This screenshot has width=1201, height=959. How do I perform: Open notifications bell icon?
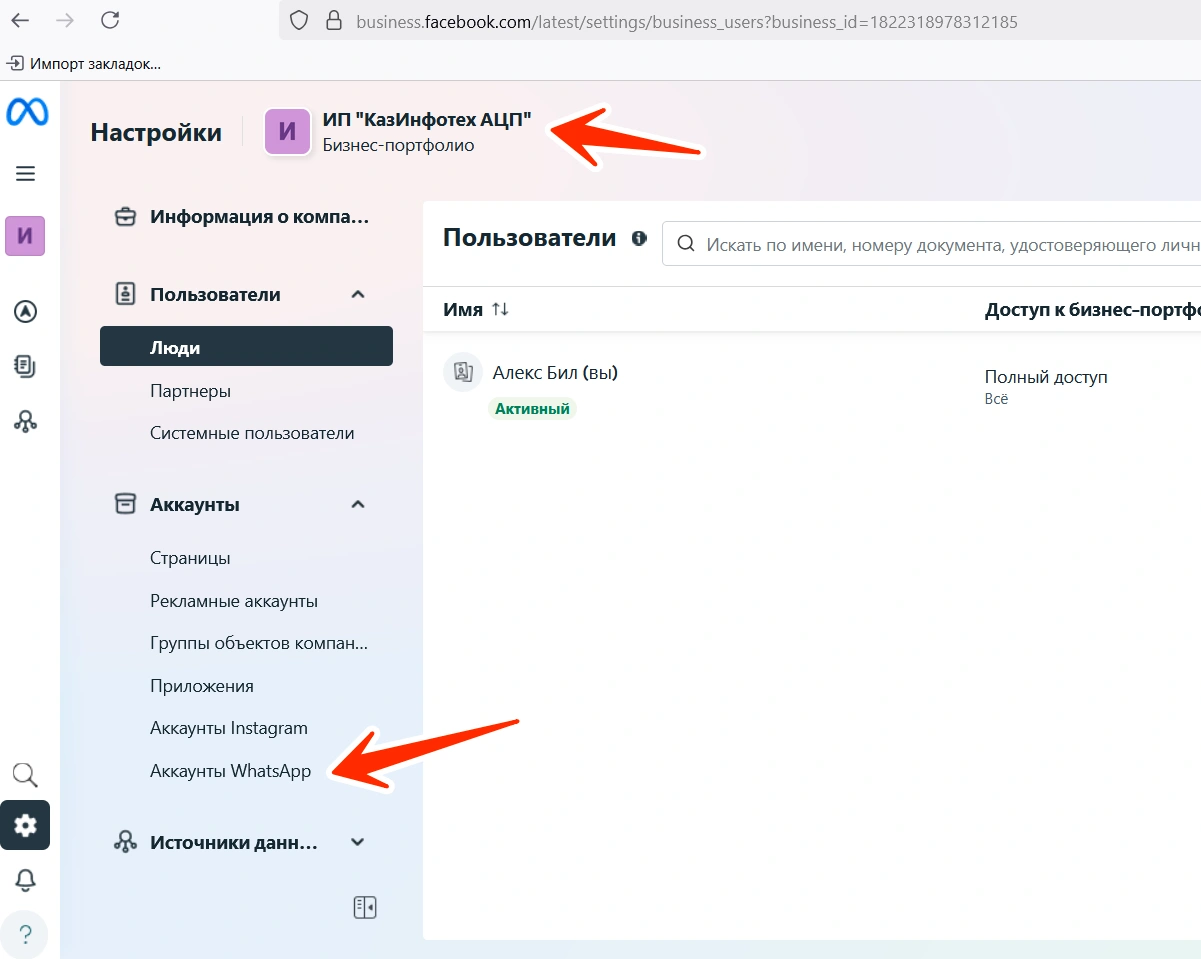(25, 880)
